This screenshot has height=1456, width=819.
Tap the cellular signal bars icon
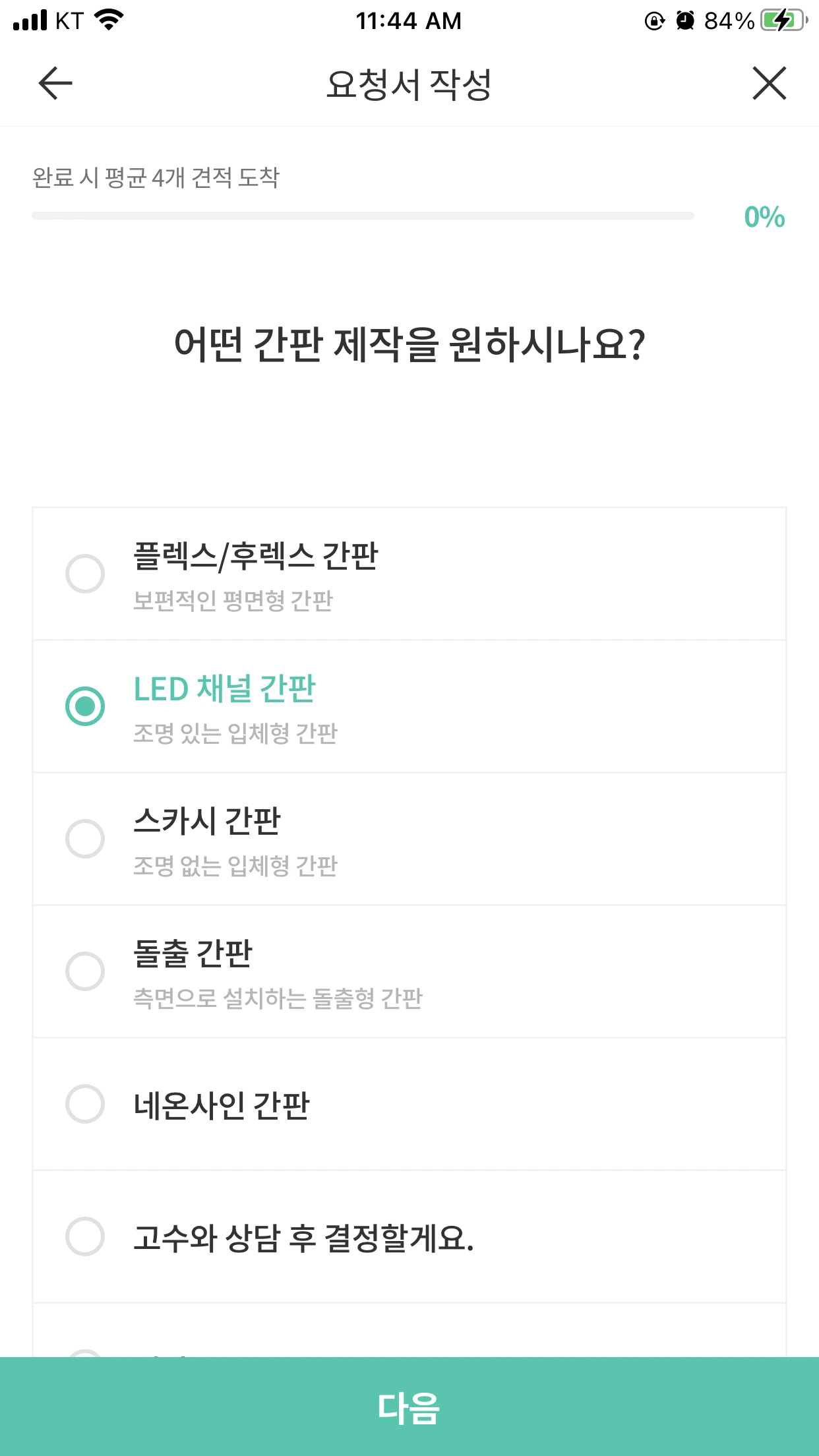pos(30,21)
